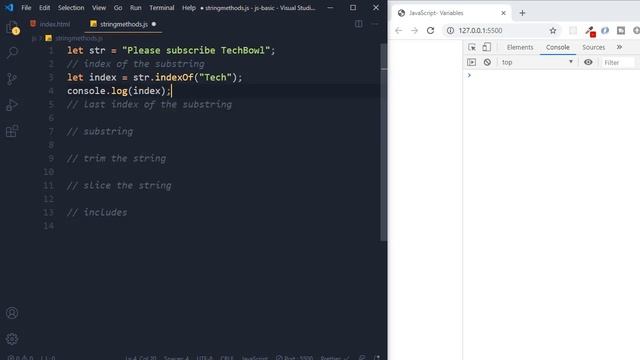Click the editor vertical scrollbar

(x=383, y=143)
